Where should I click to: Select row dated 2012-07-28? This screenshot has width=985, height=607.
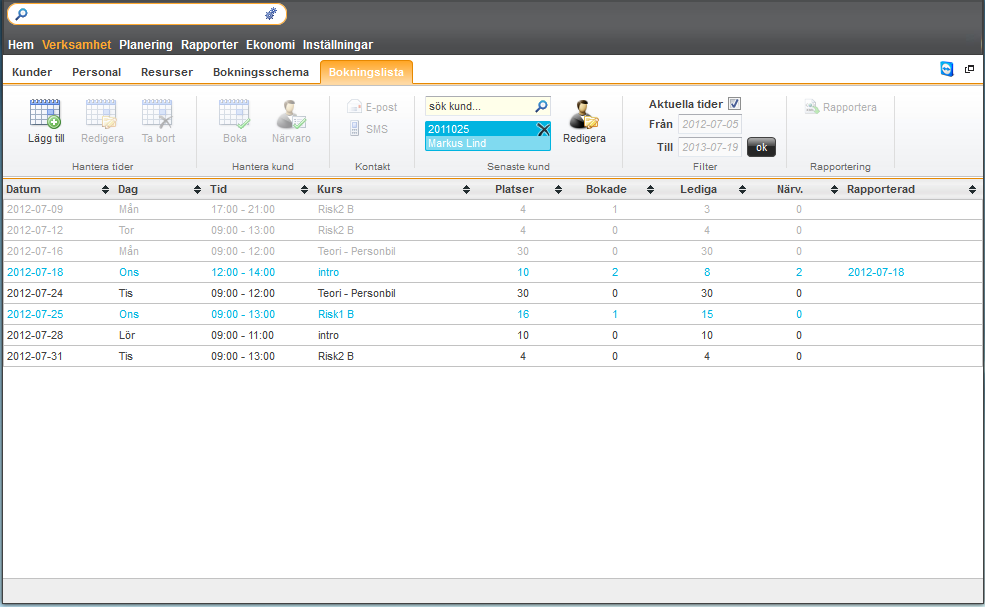492,335
